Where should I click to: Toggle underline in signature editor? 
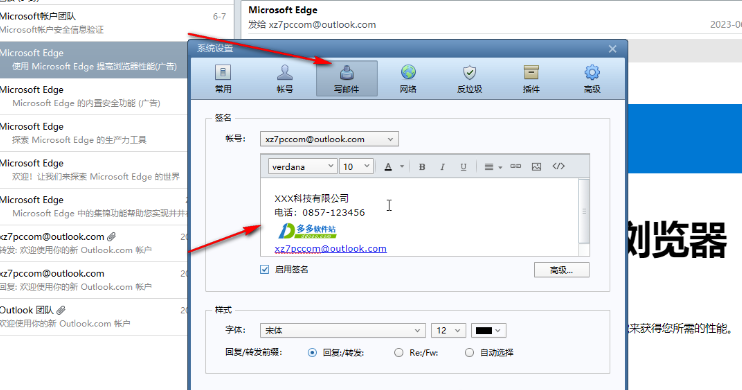click(x=463, y=167)
